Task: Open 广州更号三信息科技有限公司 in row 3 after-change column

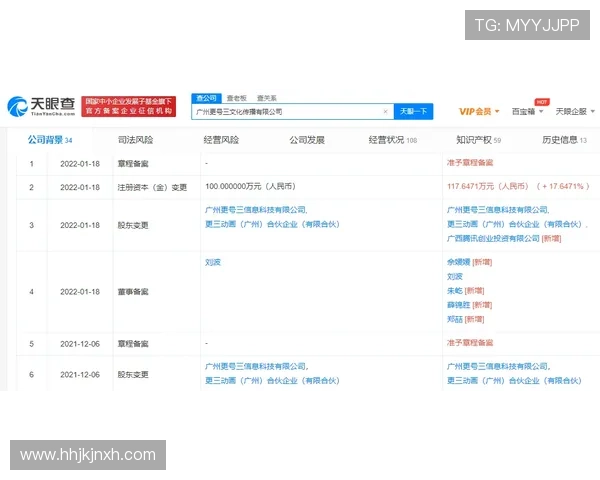Action: pyautogui.click(x=497, y=210)
